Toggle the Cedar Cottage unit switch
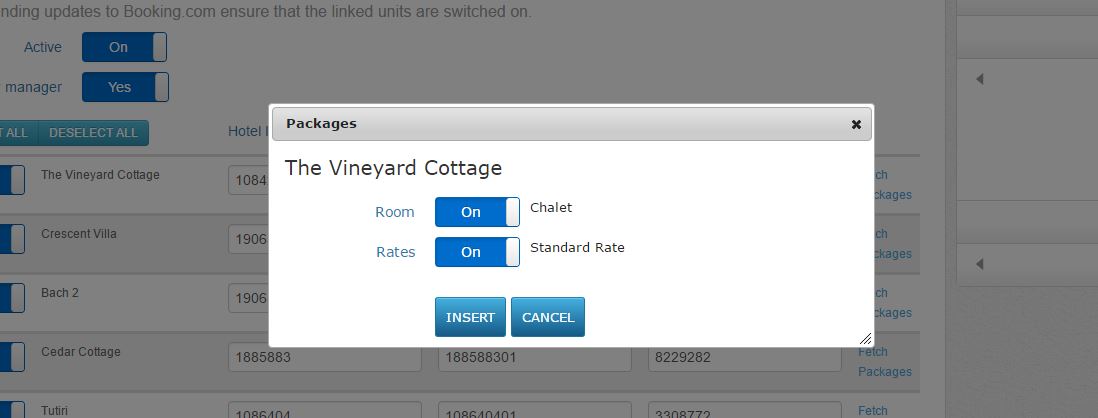The height and width of the screenshot is (418, 1098). pyautogui.click(x=12, y=357)
